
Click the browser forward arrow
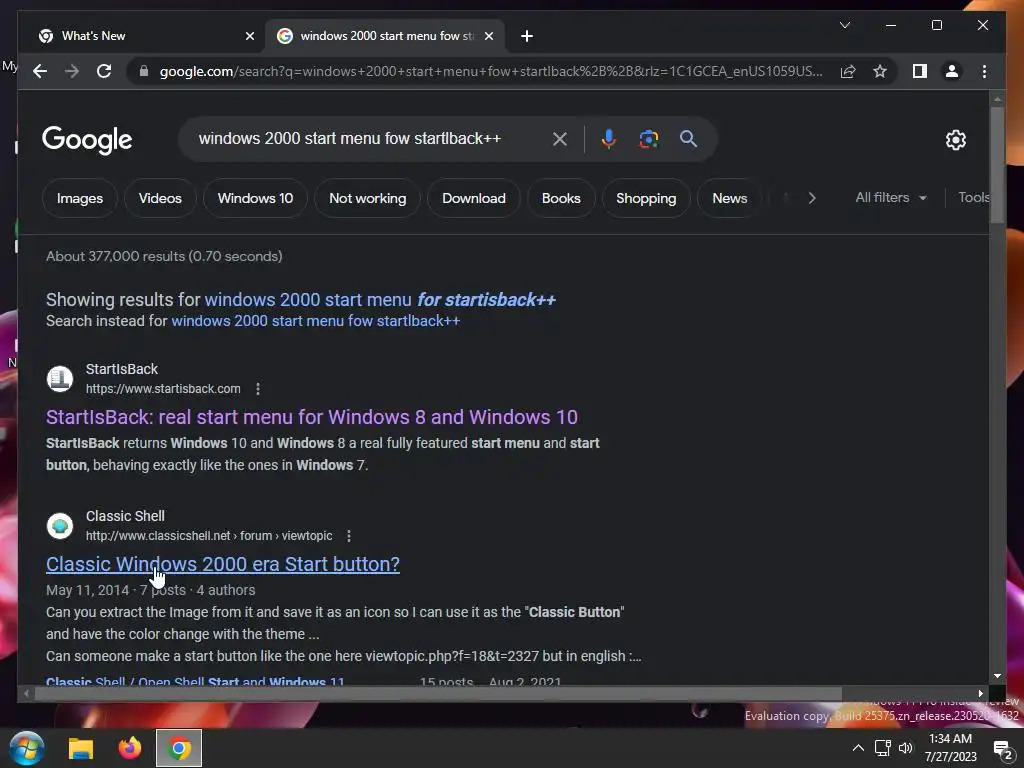tap(72, 71)
